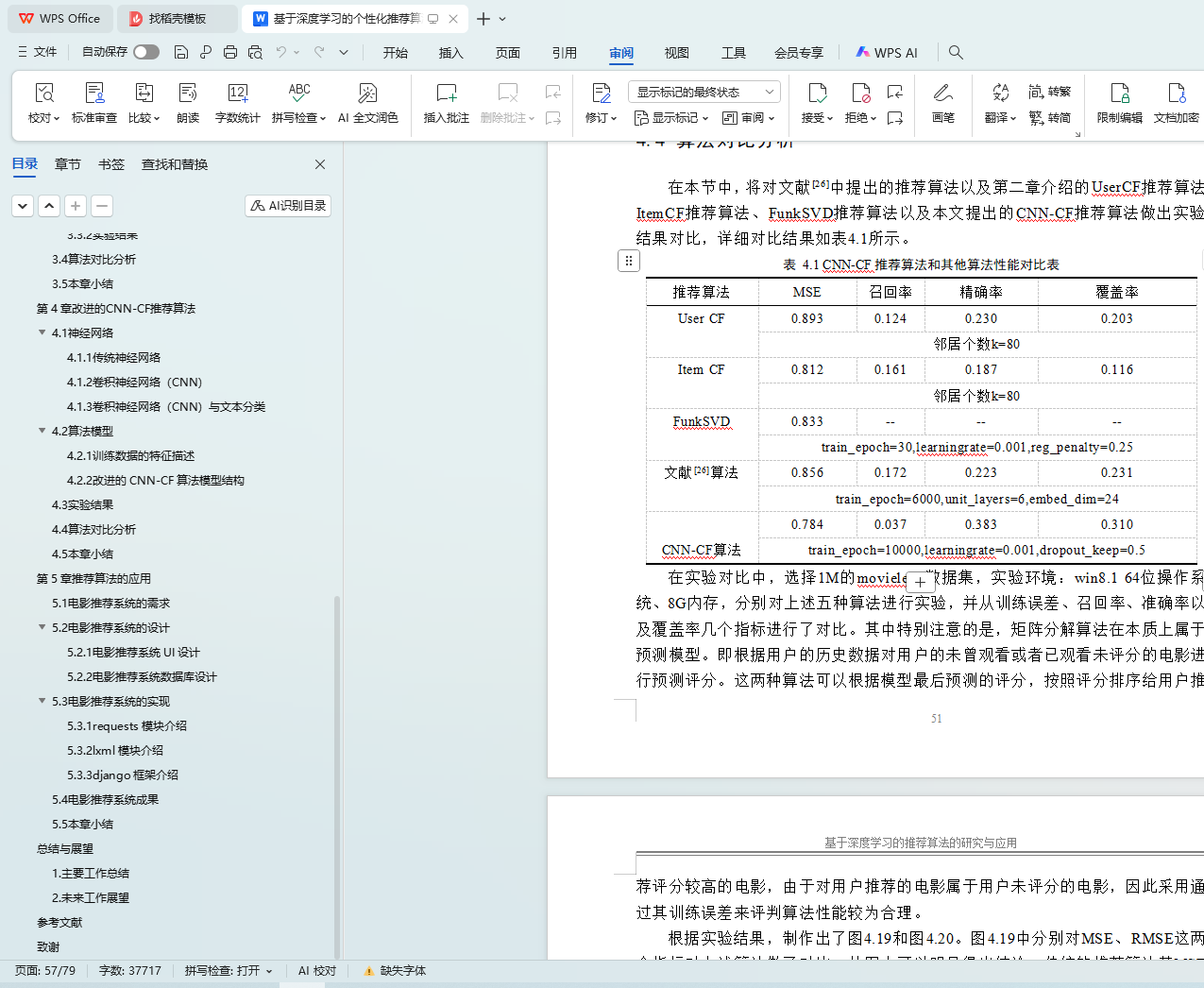This screenshot has width=1204, height=988.
Task: Click the table move handle icon
Action: [629, 261]
